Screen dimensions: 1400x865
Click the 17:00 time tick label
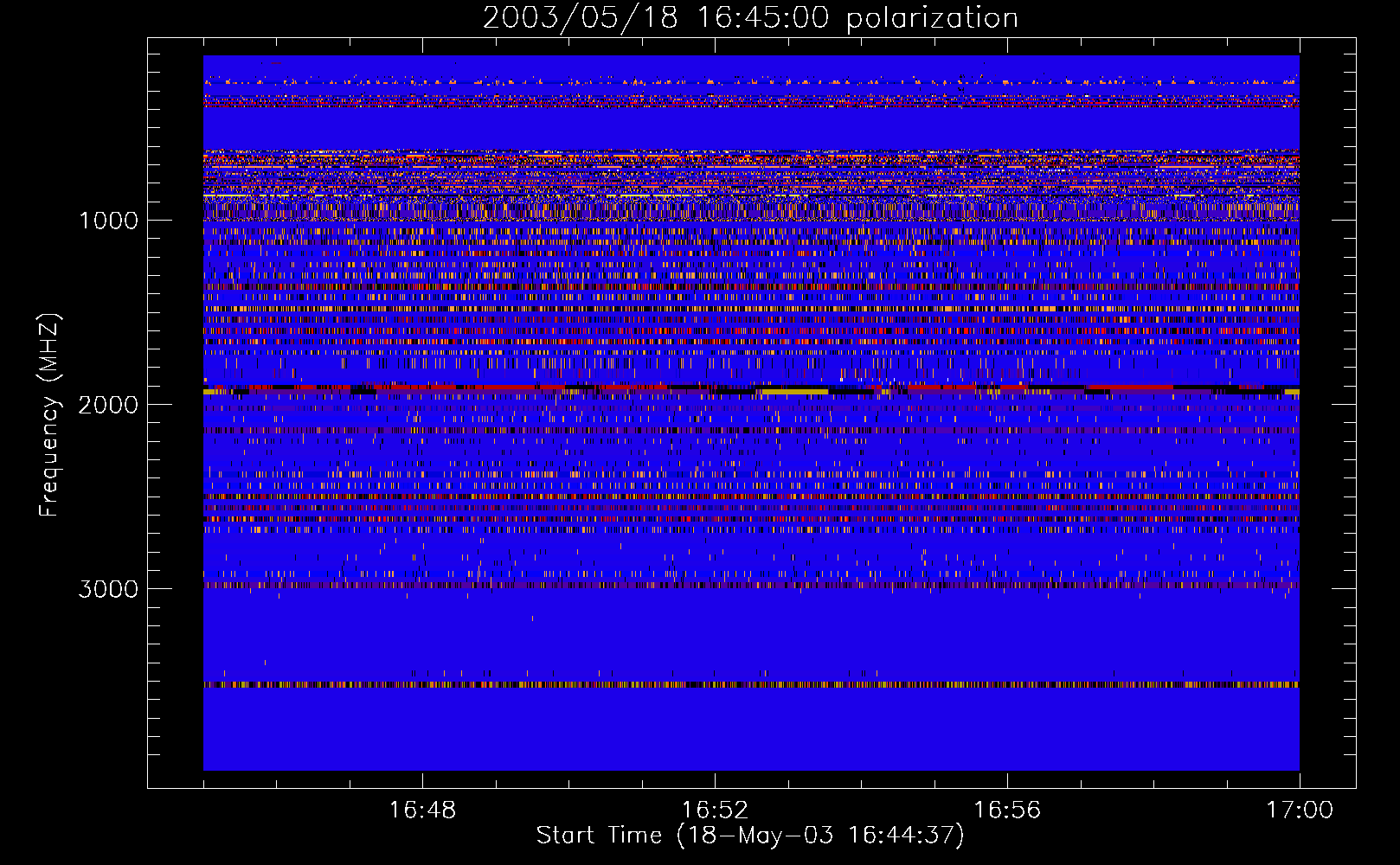(1300, 810)
